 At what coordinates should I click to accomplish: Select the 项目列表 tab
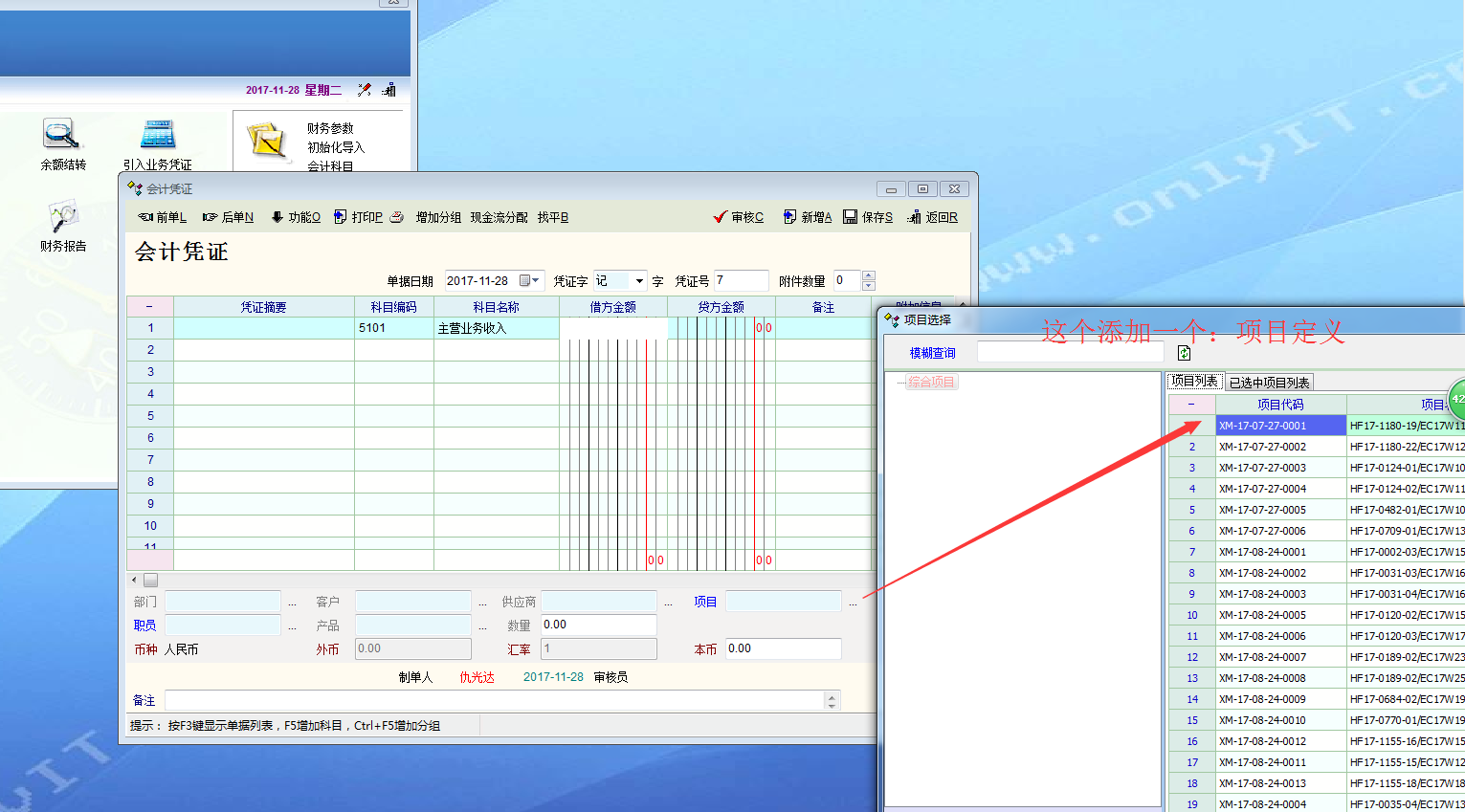pos(1194,381)
